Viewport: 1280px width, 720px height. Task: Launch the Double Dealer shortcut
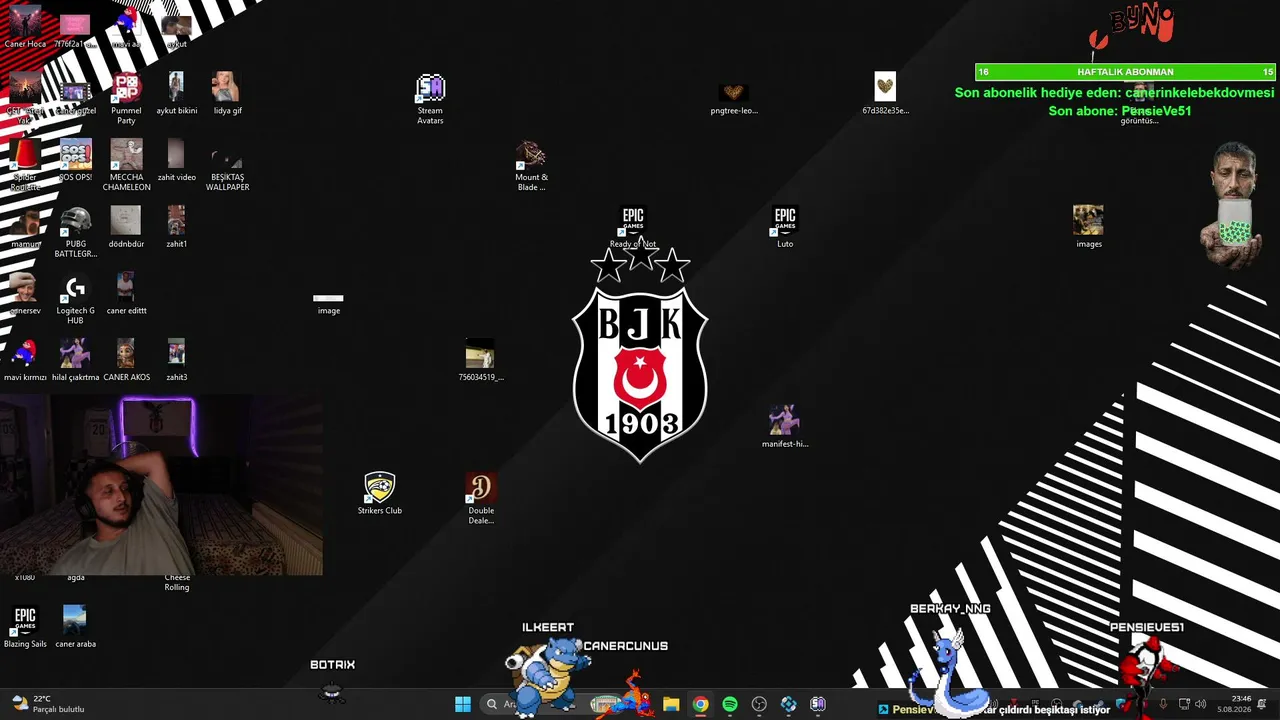tap(481, 499)
